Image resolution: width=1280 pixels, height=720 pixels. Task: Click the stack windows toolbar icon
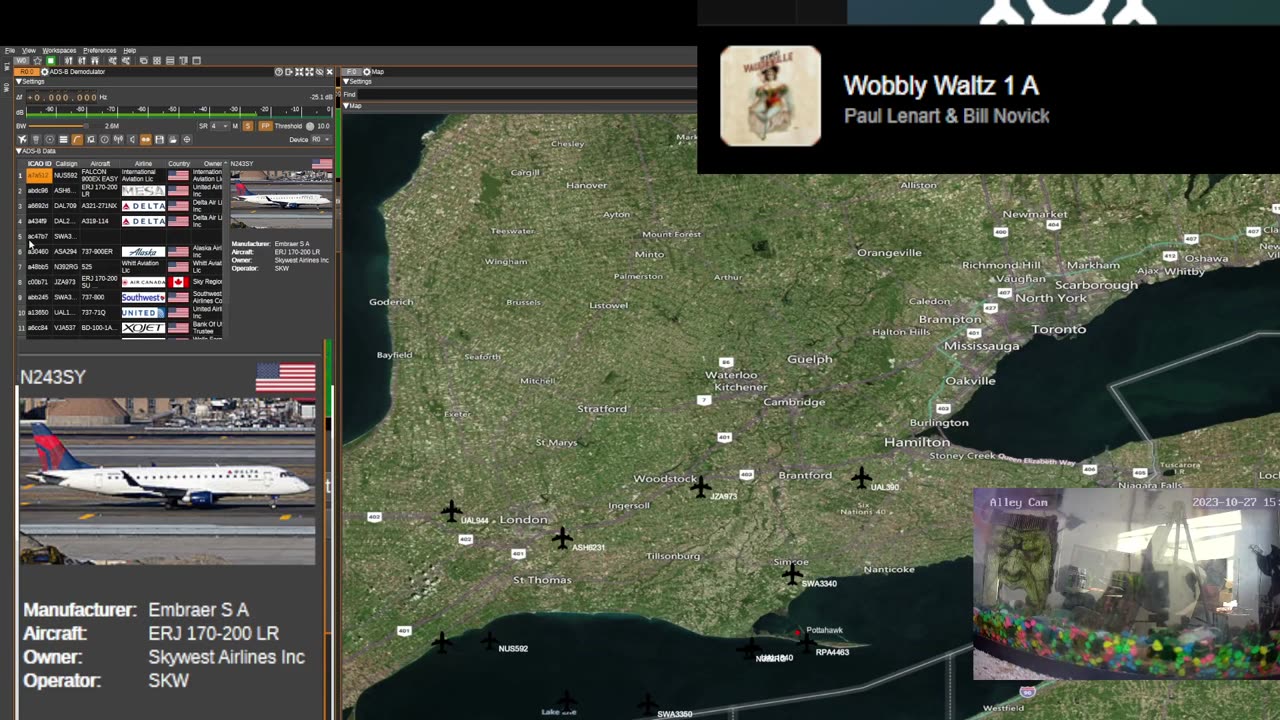[170, 61]
